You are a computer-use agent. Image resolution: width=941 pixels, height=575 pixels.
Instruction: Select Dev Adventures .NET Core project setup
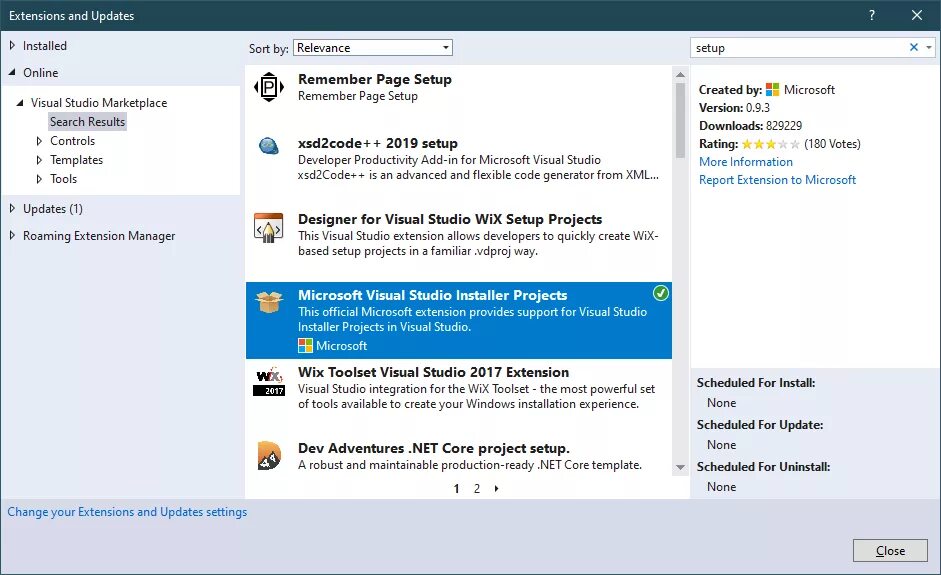[433, 448]
